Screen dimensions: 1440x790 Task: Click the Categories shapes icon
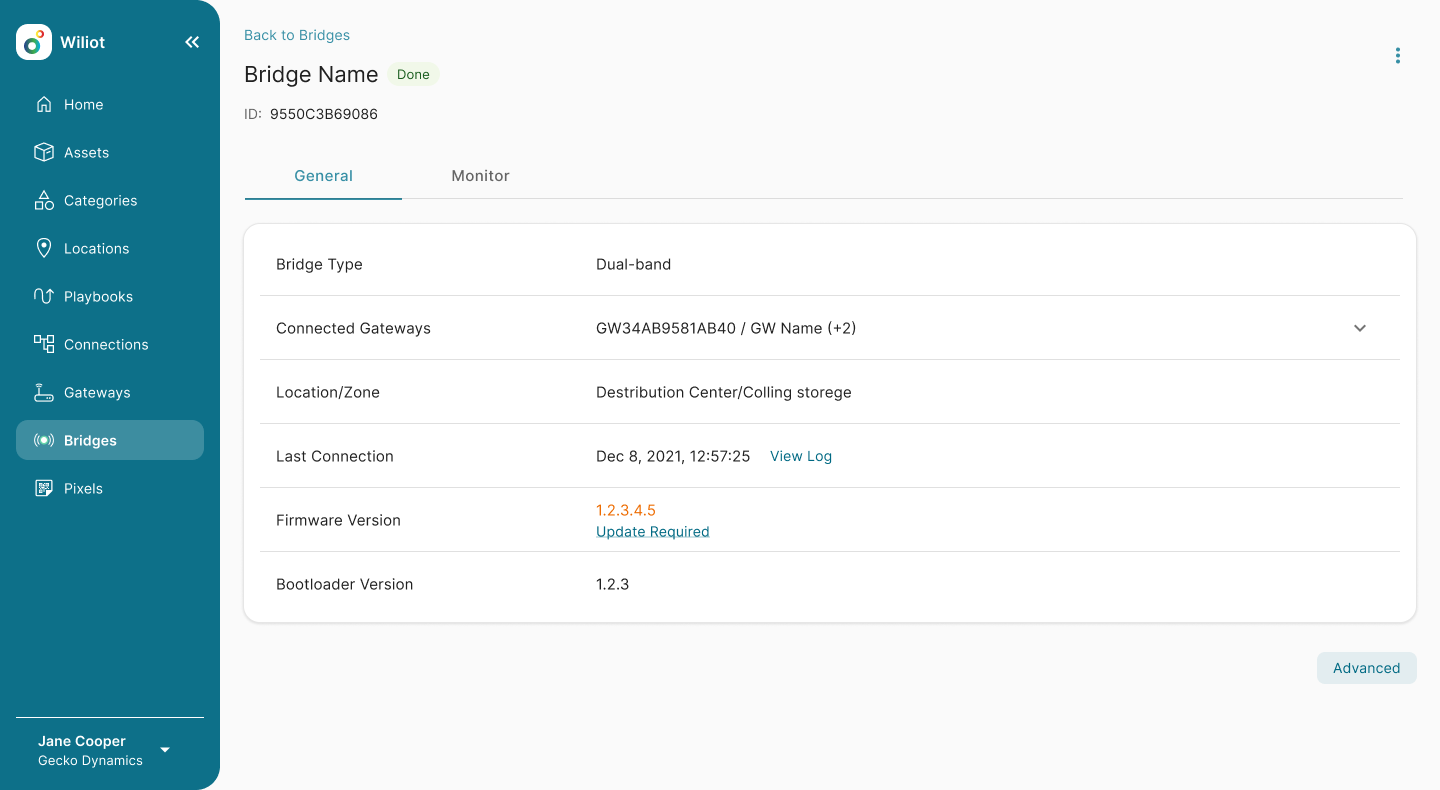click(44, 200)
